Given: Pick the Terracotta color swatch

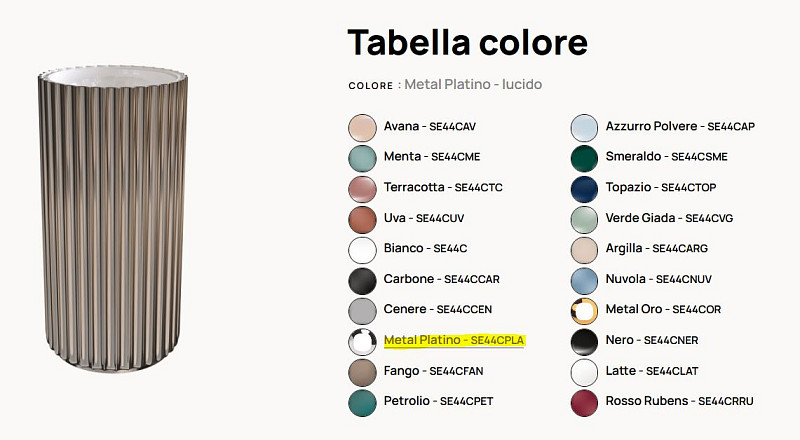Looking at the screenshot, I should (x=362, y=189).
